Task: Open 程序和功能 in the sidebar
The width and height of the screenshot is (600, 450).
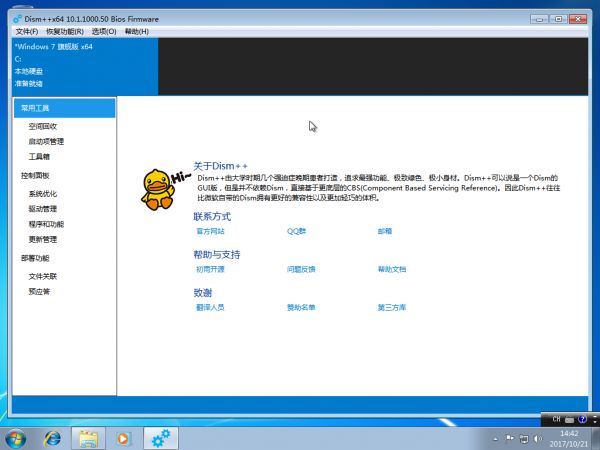Action: click(46, 224)
